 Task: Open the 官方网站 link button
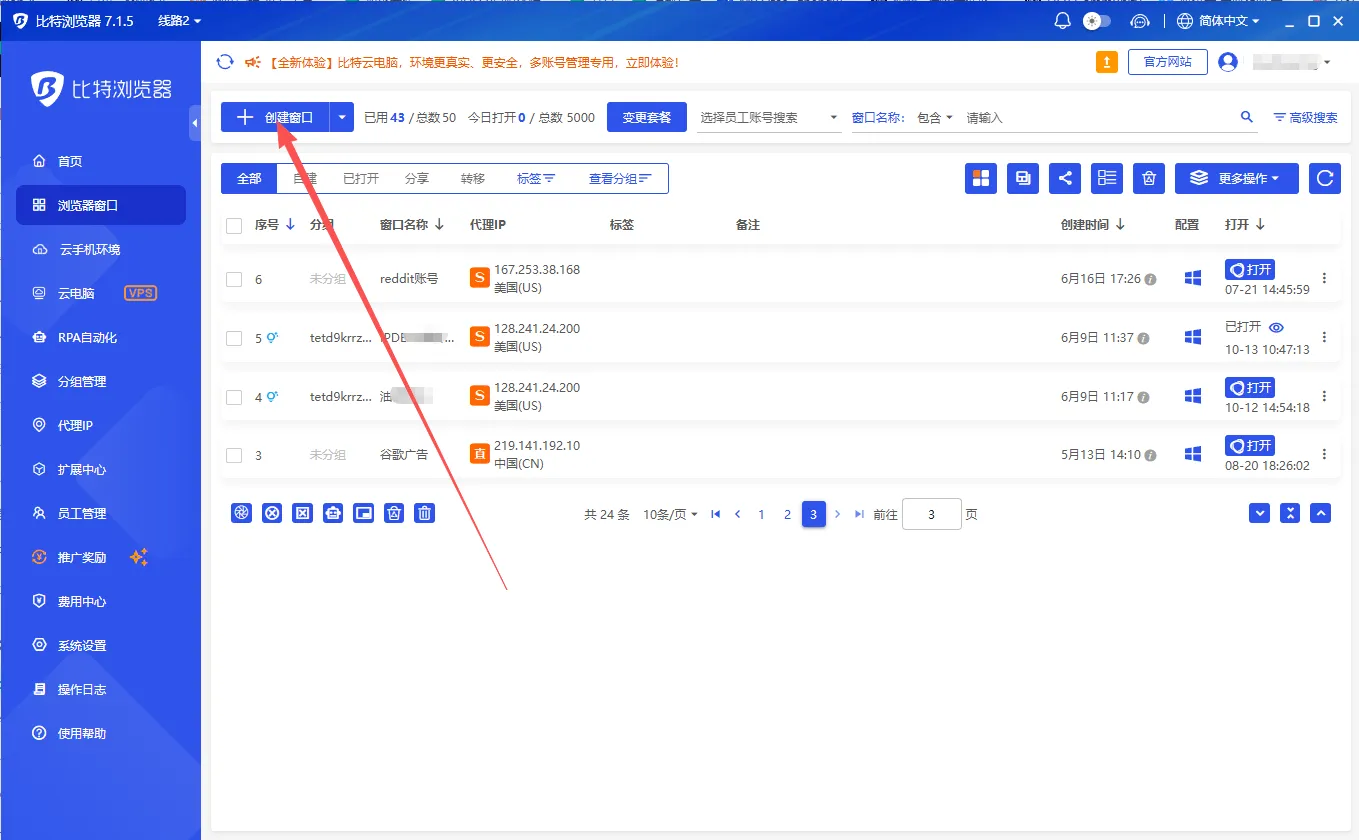[1168, 62]
